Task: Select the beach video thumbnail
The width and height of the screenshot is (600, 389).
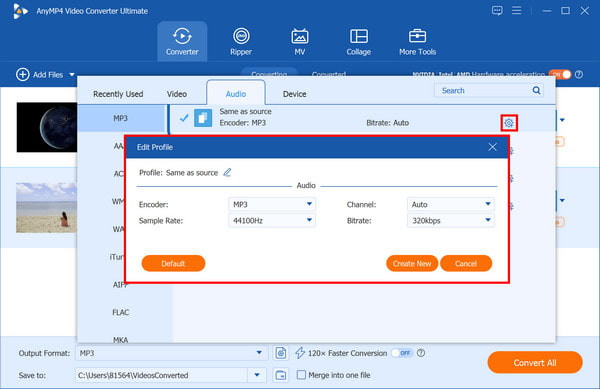Action: [x=47, y=208]
